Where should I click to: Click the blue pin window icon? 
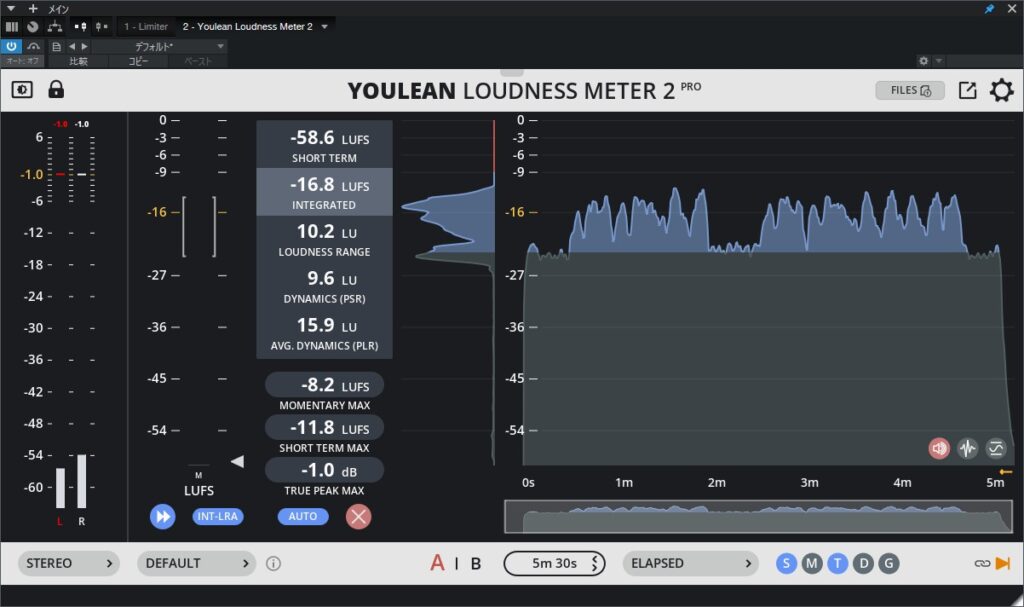(989, 8)
